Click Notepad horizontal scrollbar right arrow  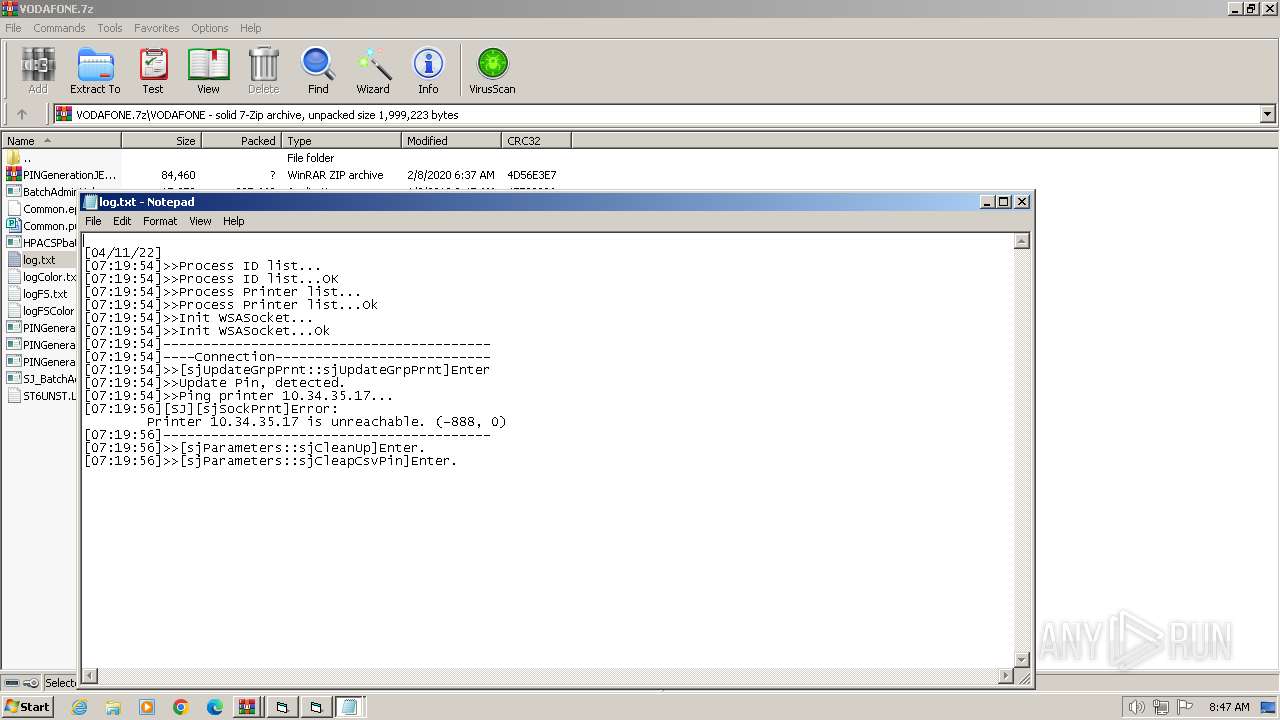1006,676
